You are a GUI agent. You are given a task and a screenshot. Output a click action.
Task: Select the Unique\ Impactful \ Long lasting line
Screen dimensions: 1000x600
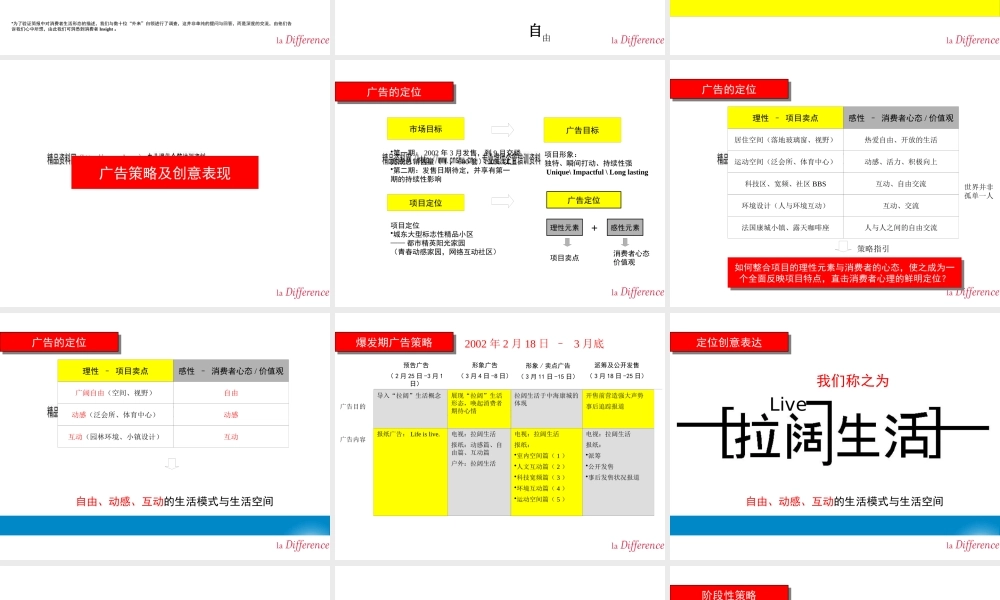pyautogui.click(x=597, y=172)
